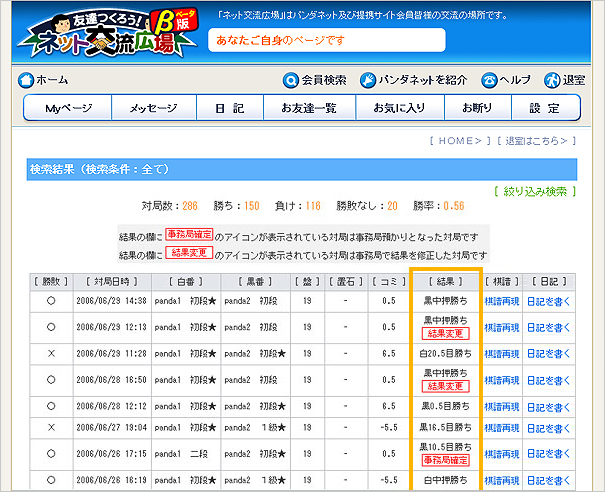Viewport: 605px width, 492px height.
Task: Open the 日記 tab
Action: pos(227,108)
